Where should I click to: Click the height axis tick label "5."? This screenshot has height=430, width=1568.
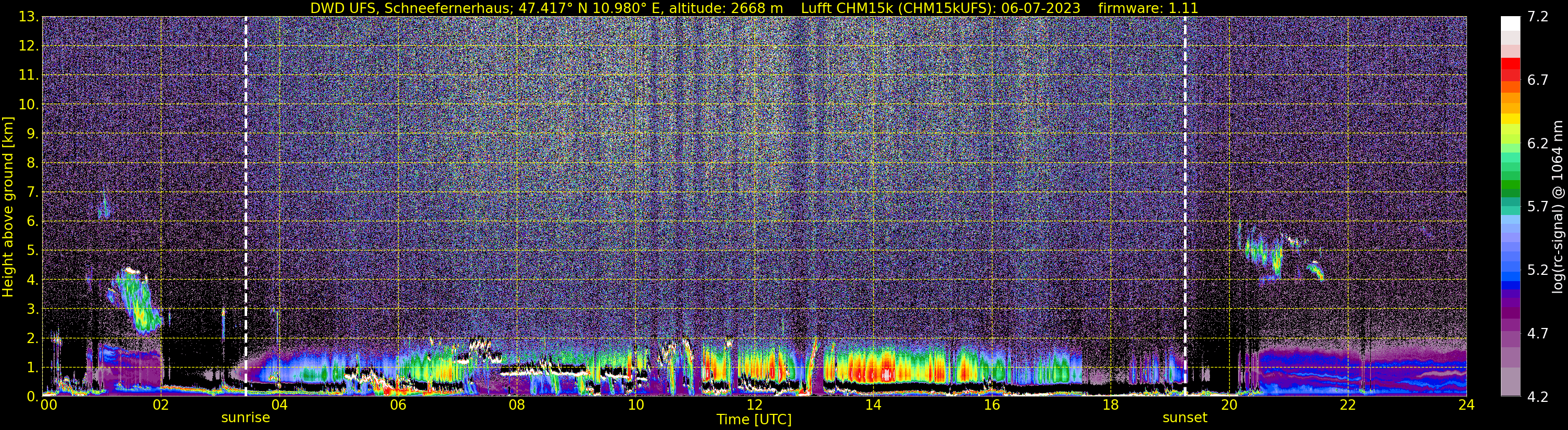32,251
